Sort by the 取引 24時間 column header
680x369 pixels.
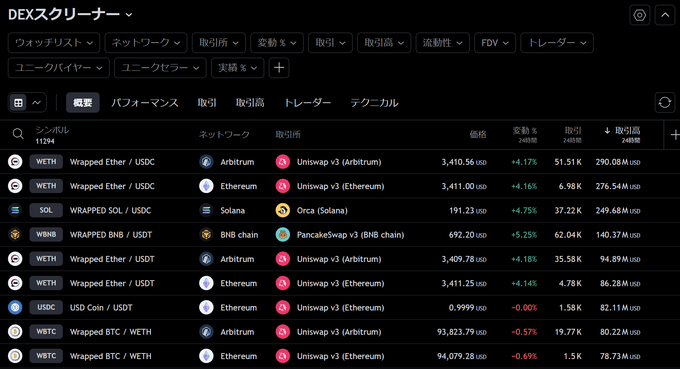(x=572, y=134)
